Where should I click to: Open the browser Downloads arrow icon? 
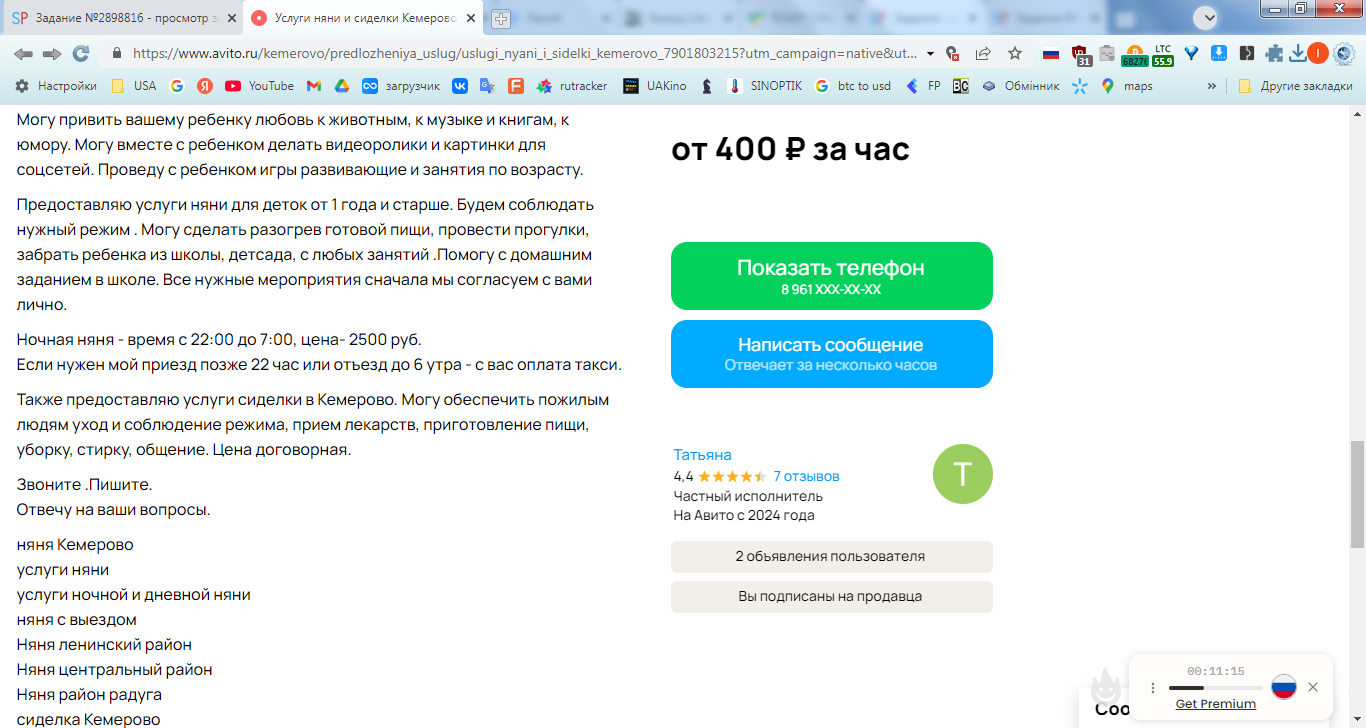click(1297, 54)
